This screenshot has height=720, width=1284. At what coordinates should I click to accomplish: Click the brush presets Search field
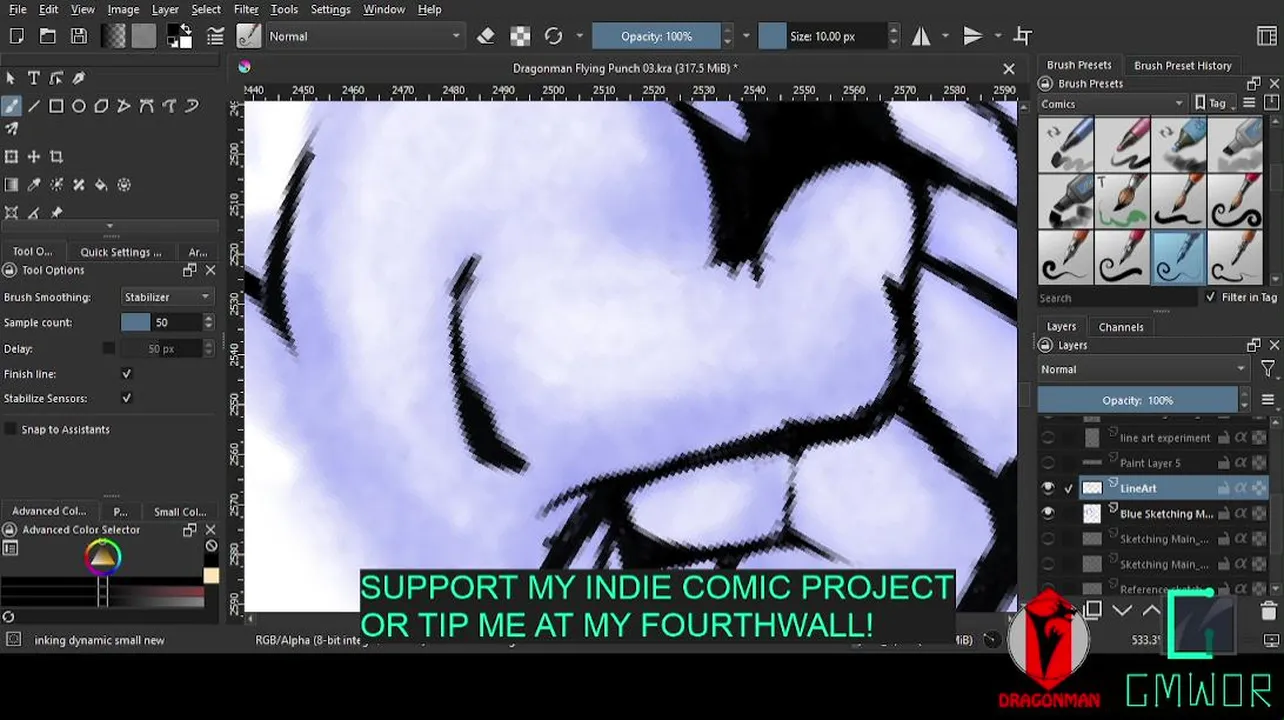(x=1117, y=298)
